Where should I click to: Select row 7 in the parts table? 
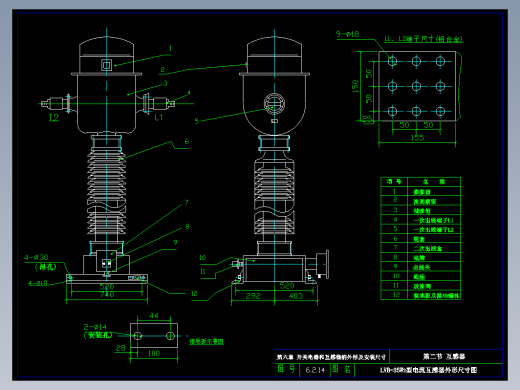(x=421, y=248)
